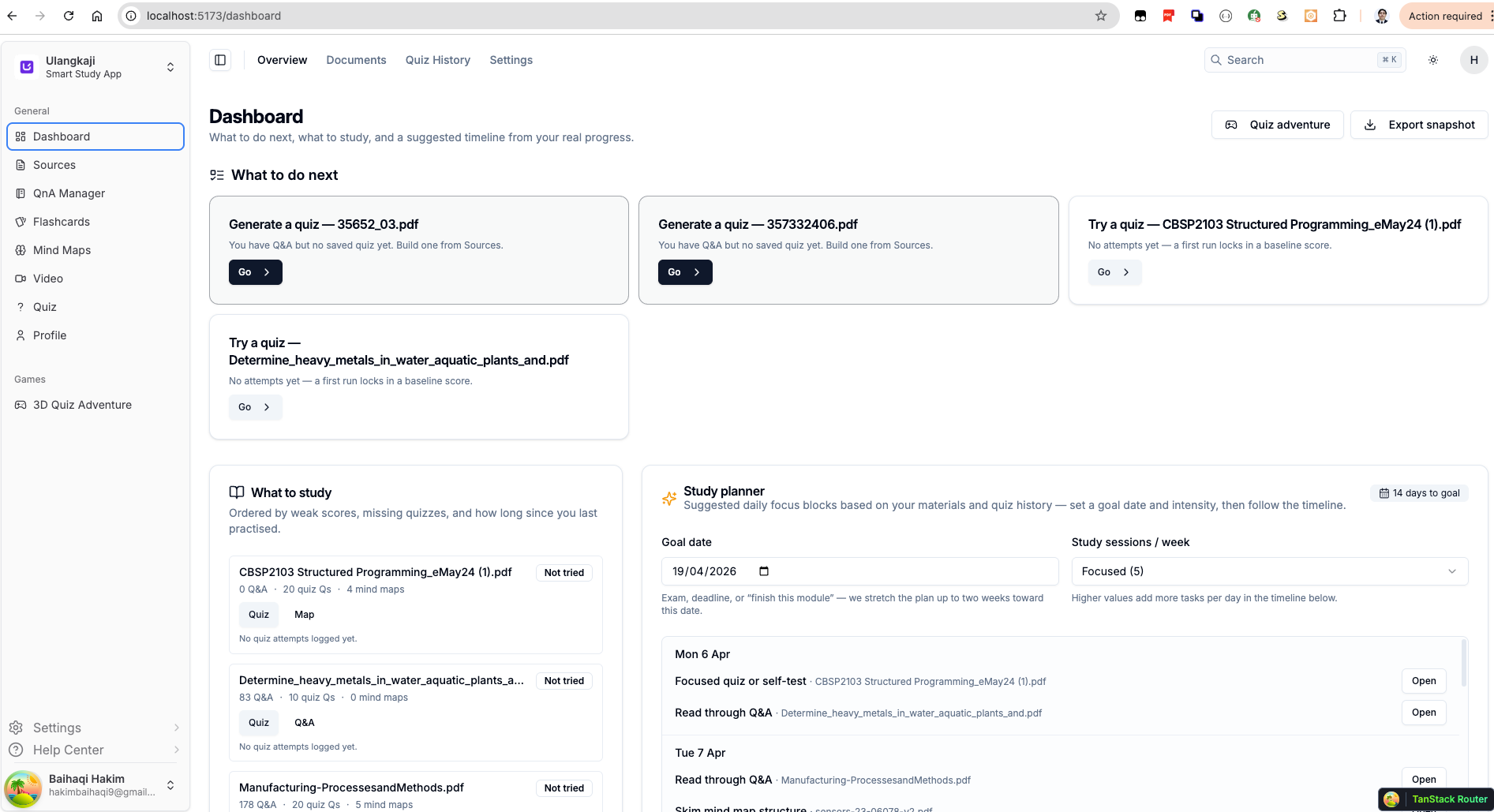Switch to the Documents tab
This screenshot has height=812, width=1494.
pyautogui.click(x=356, y=60)
